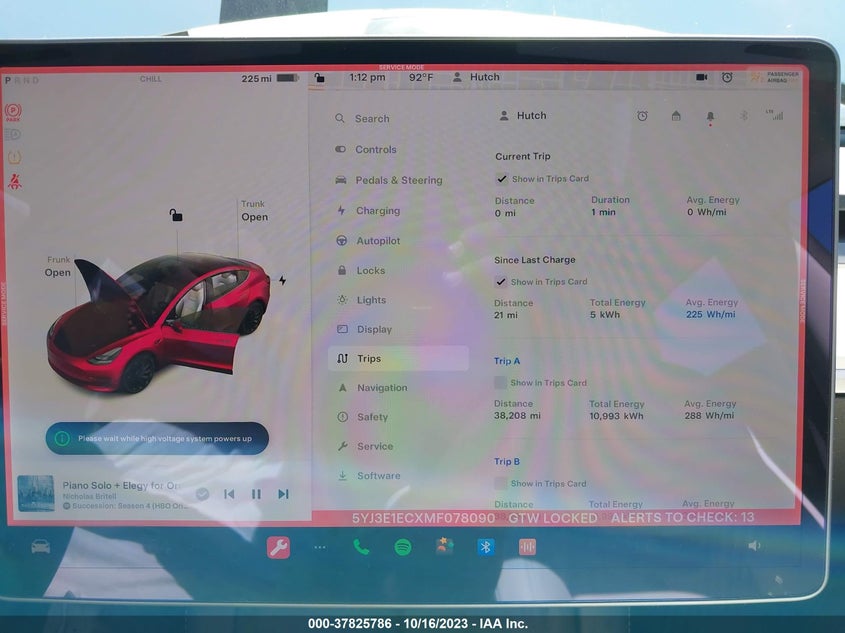Image resolution: width=845 pixels, height=633 pixels.
Task: Open the app launcher three dots
Action: point(320,547)
